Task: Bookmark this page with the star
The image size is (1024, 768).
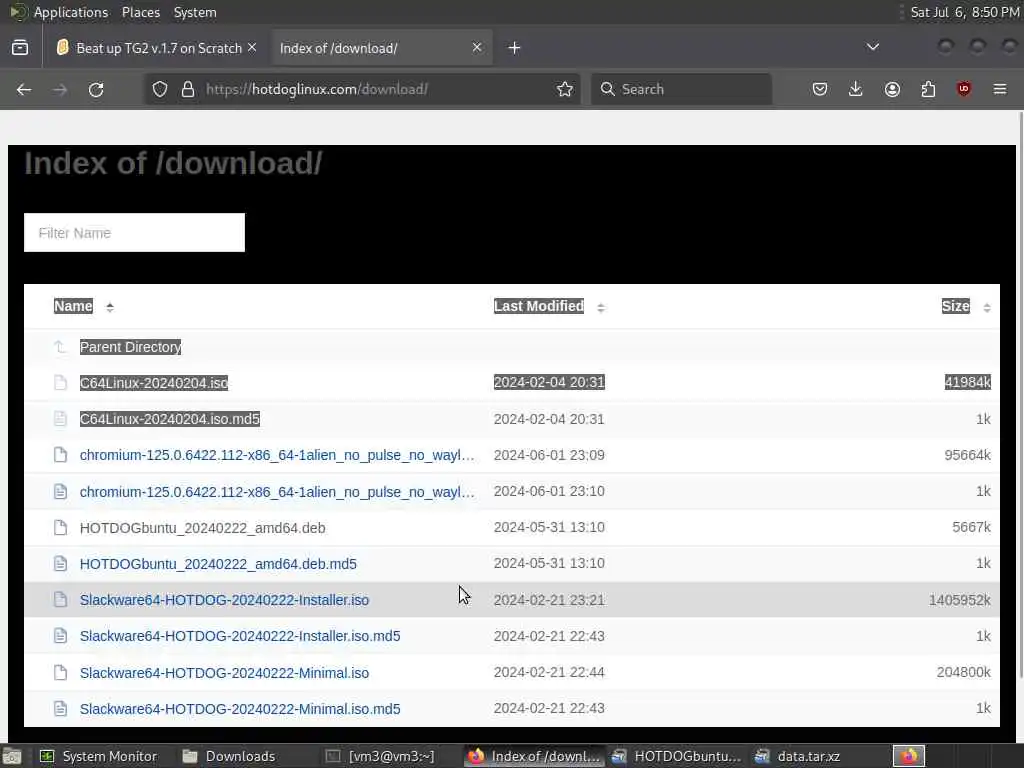Action: (565, 89)
